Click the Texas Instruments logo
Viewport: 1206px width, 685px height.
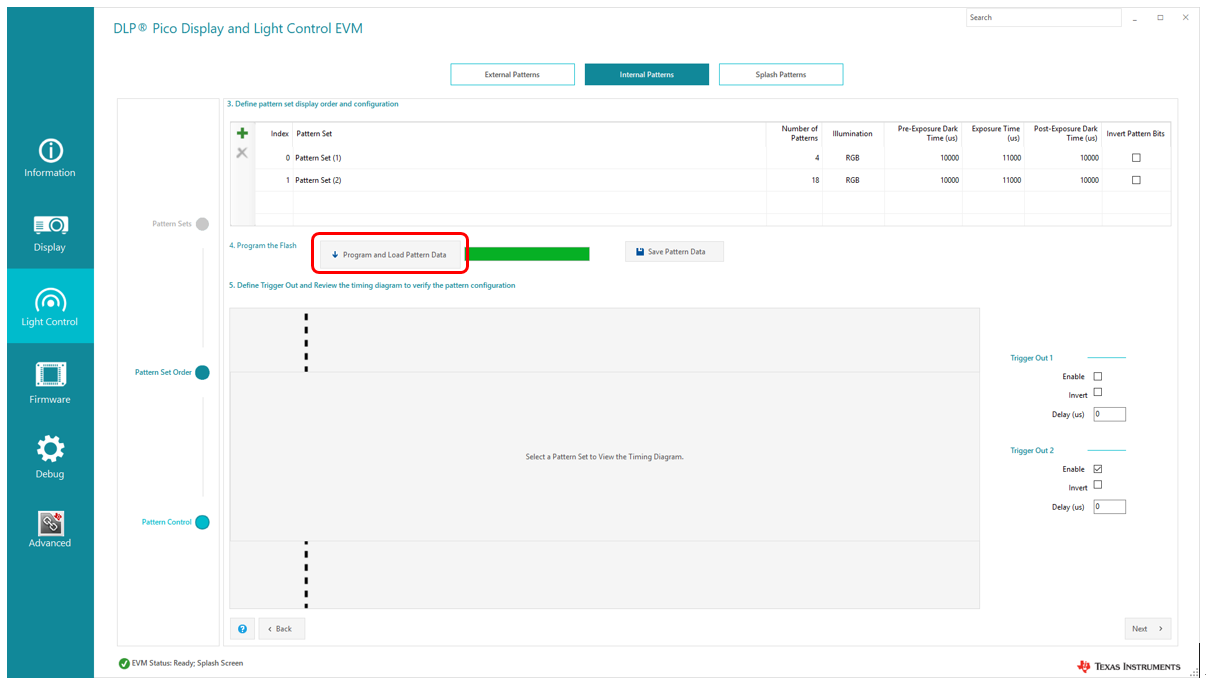pyautogui.click(x=1128, y=667)
